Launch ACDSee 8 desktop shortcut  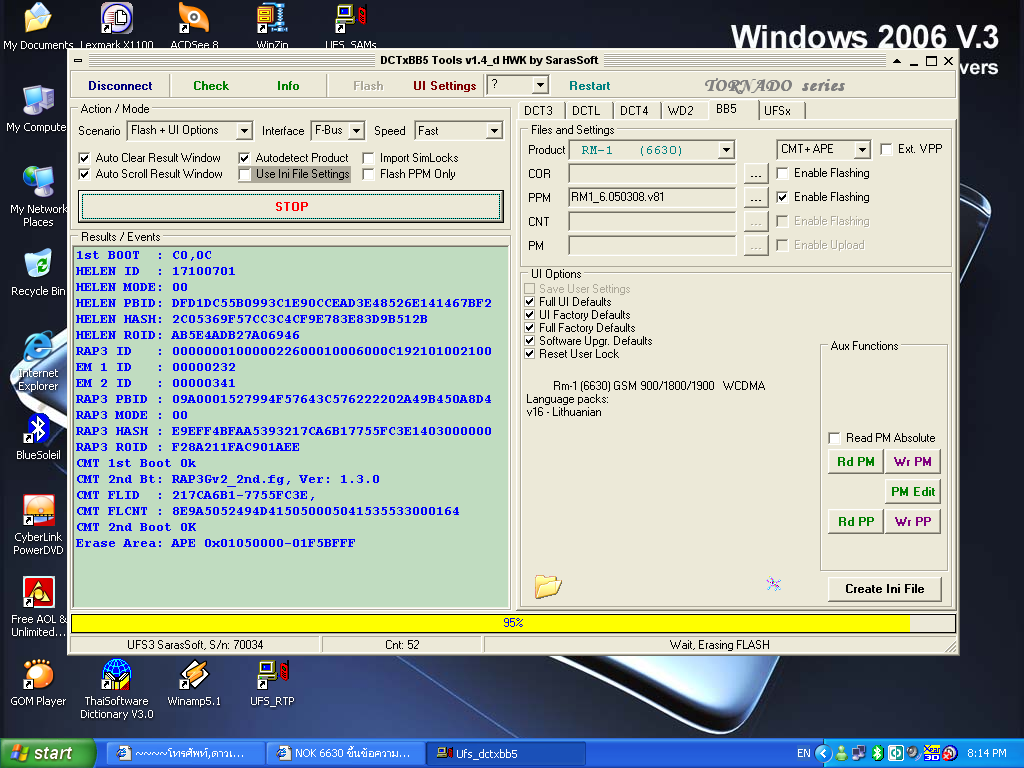194,26
